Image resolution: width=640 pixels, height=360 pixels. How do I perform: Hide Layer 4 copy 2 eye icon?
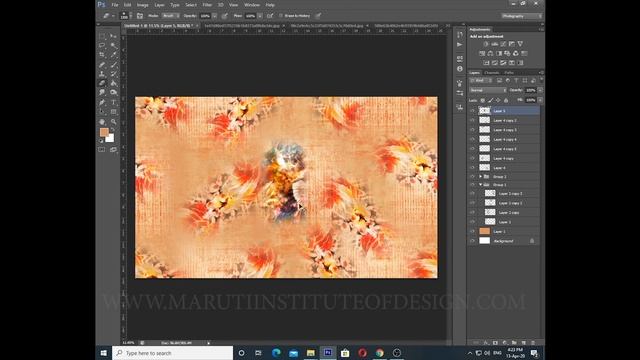(473, 120)
